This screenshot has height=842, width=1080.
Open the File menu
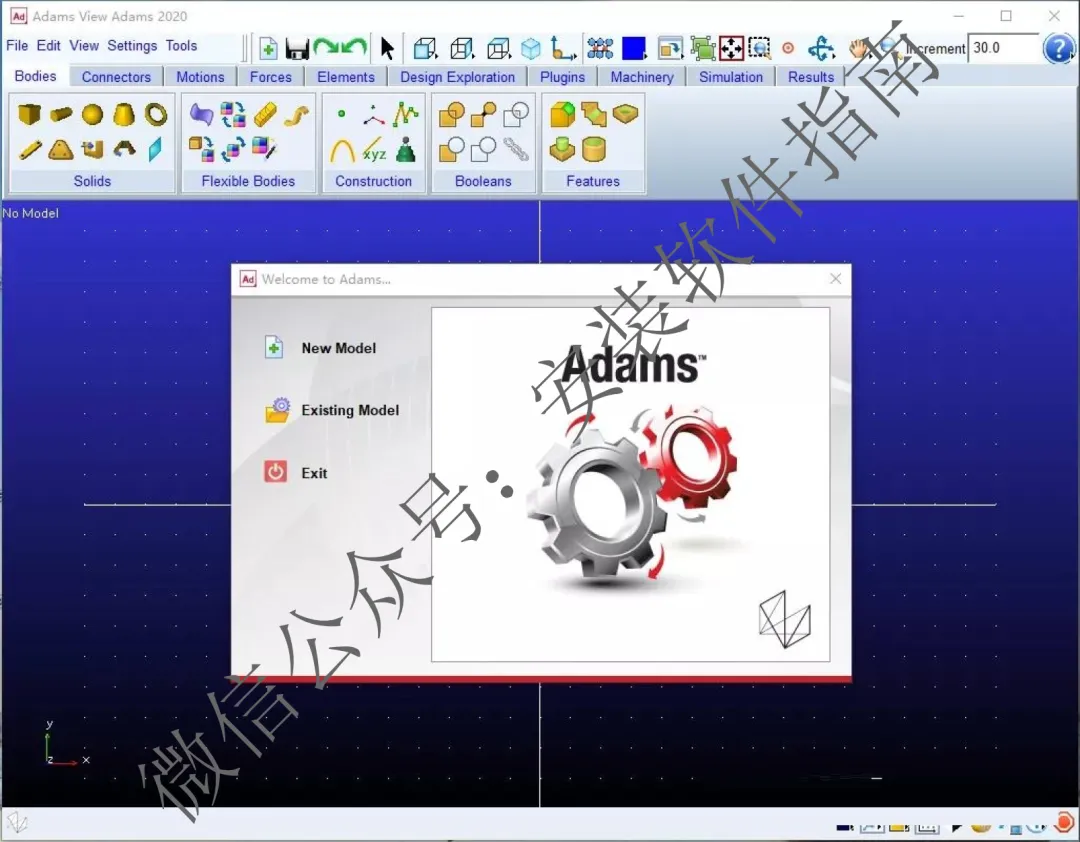[17, 45]
